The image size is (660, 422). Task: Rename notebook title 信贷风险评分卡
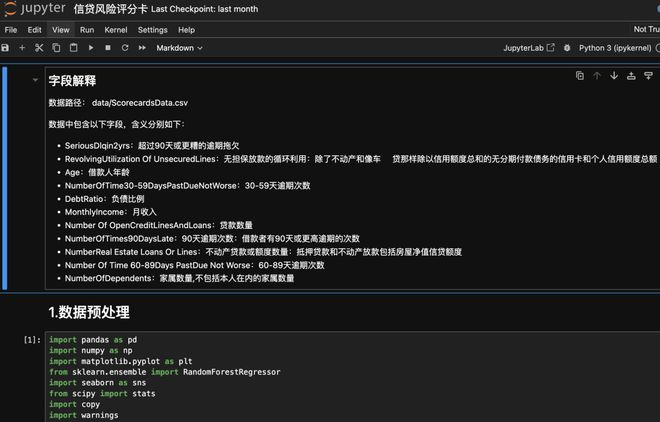pyautogui.click(x=110, y=9)
